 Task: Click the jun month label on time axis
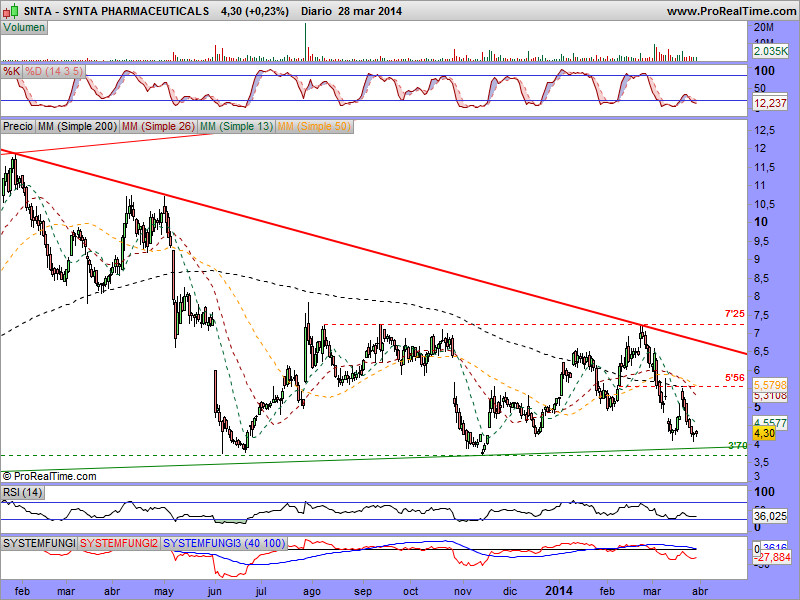pos(215,592)
